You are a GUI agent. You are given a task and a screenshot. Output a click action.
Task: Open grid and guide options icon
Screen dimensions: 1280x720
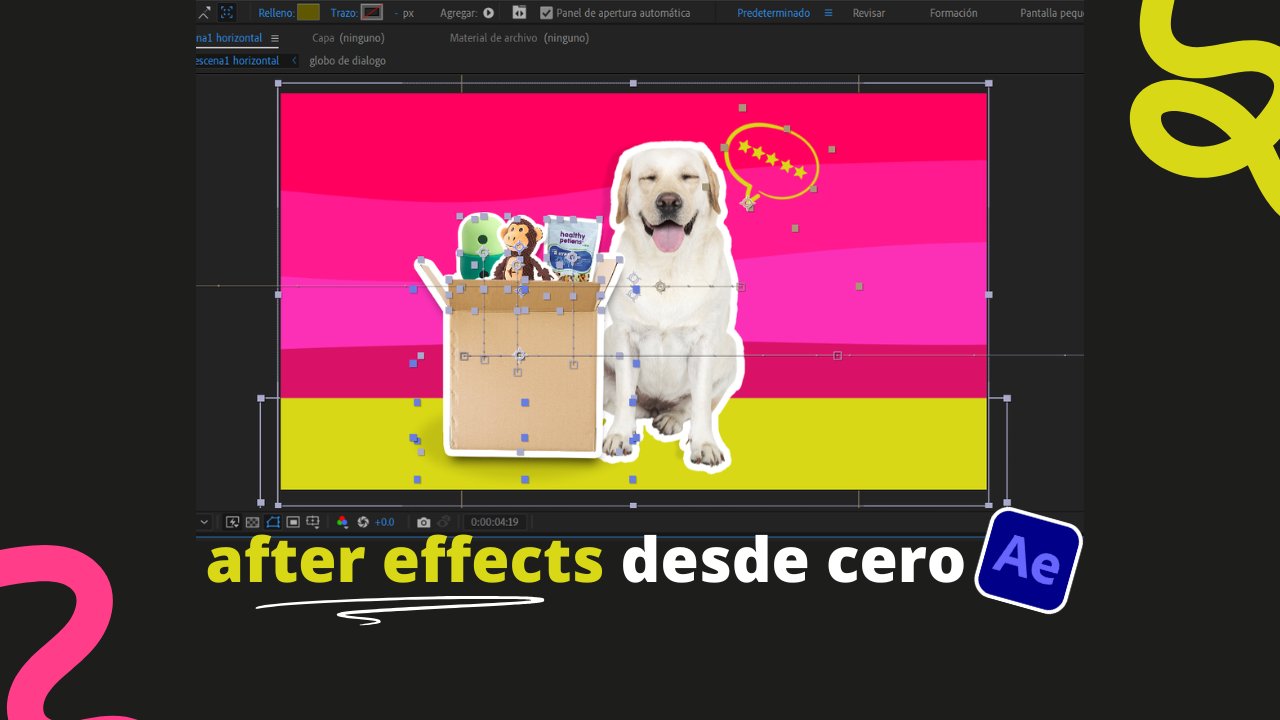(x=313, y=522)
